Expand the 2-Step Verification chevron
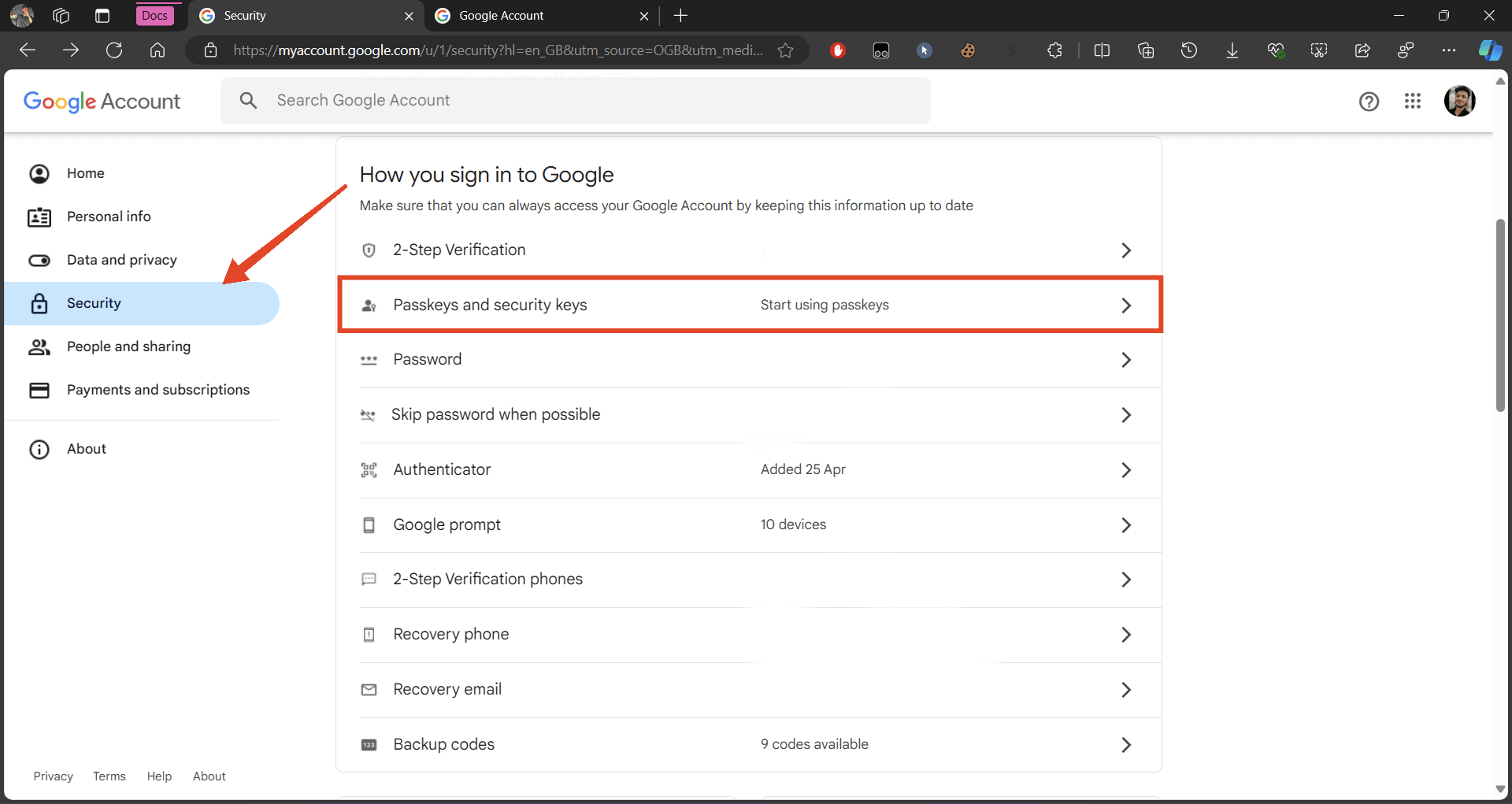 1126,250
